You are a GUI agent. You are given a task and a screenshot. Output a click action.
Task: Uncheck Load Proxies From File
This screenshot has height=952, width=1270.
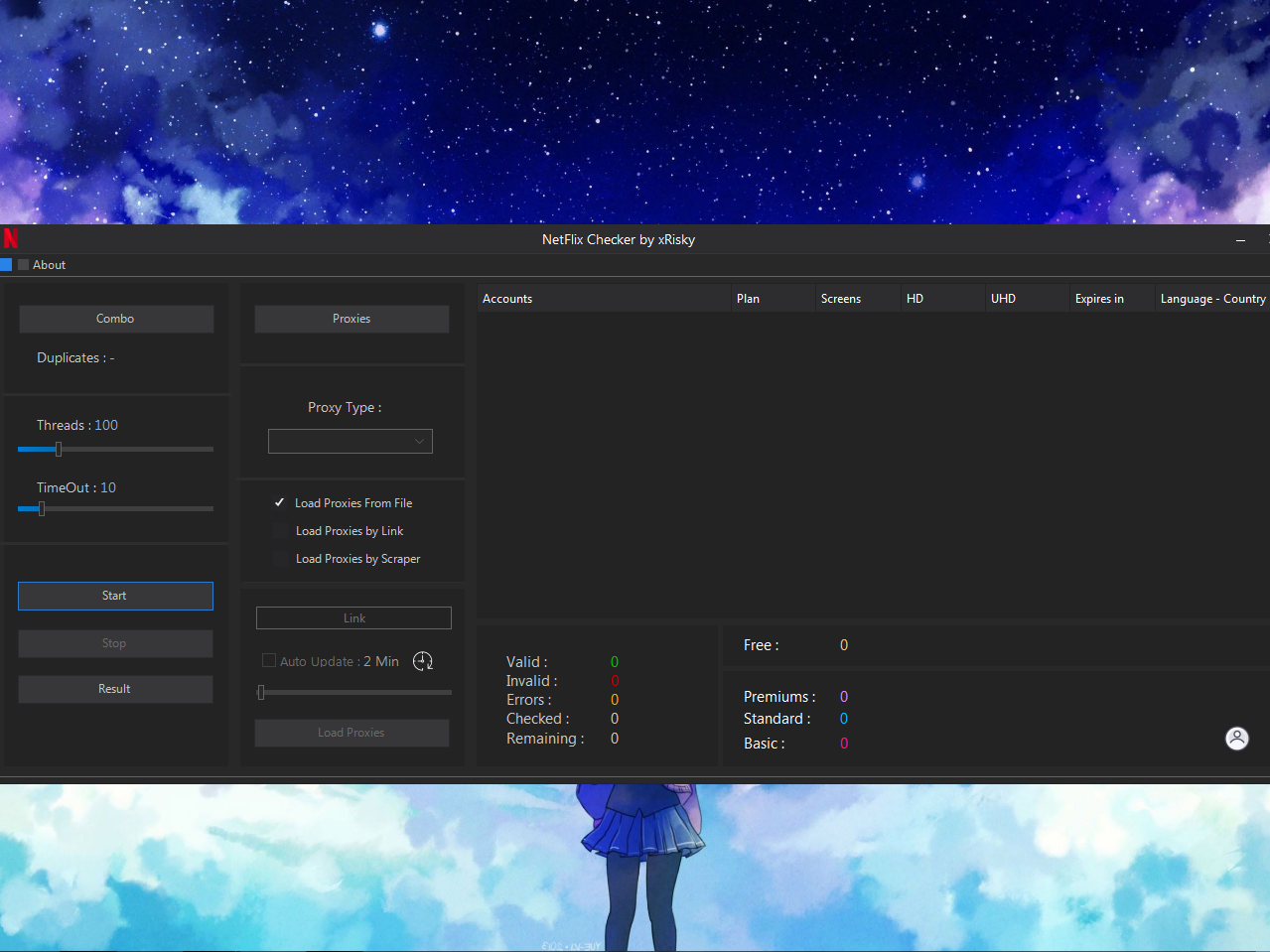(280, 503)
